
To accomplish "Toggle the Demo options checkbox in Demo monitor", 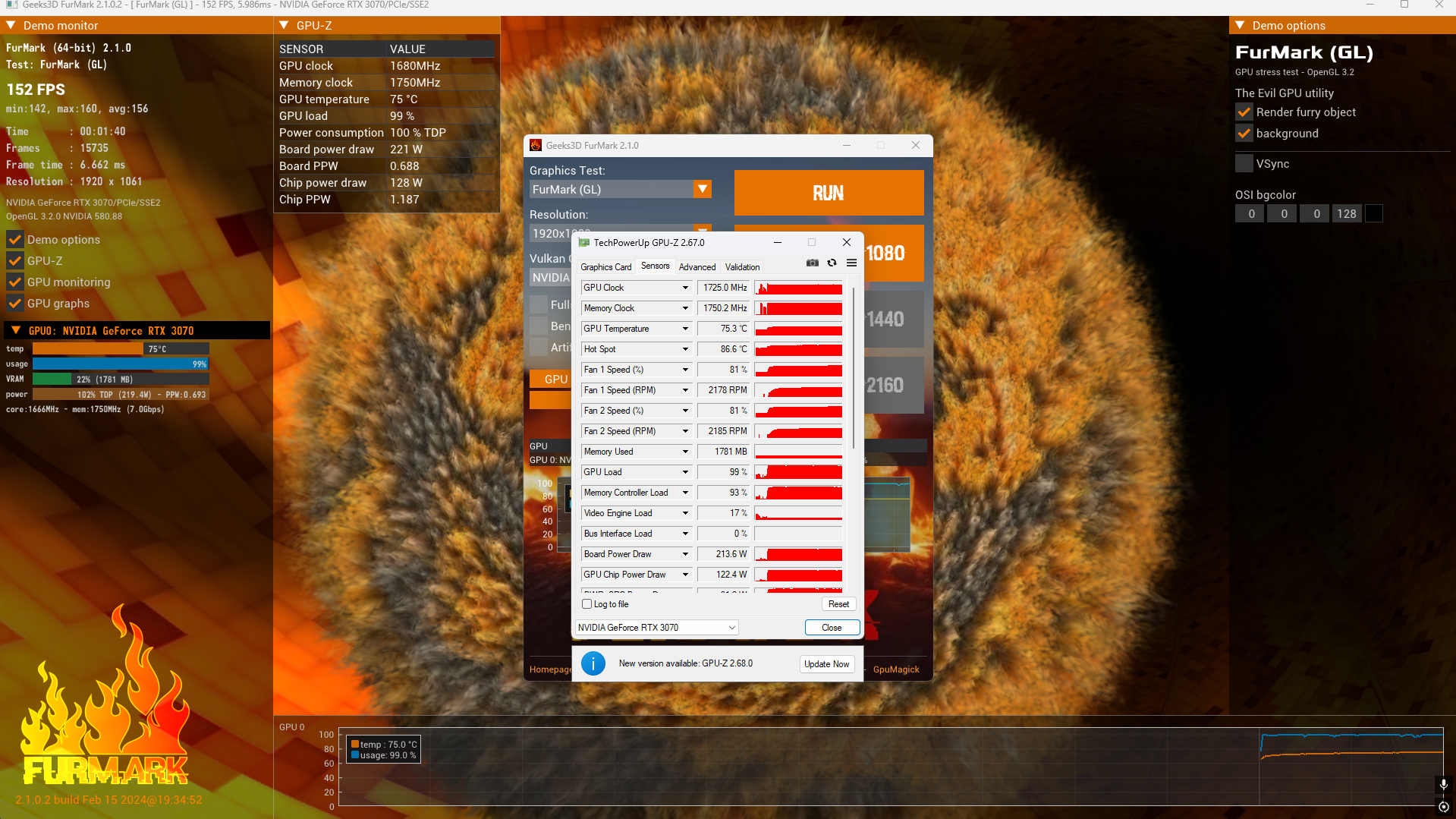I will point(14,240).
